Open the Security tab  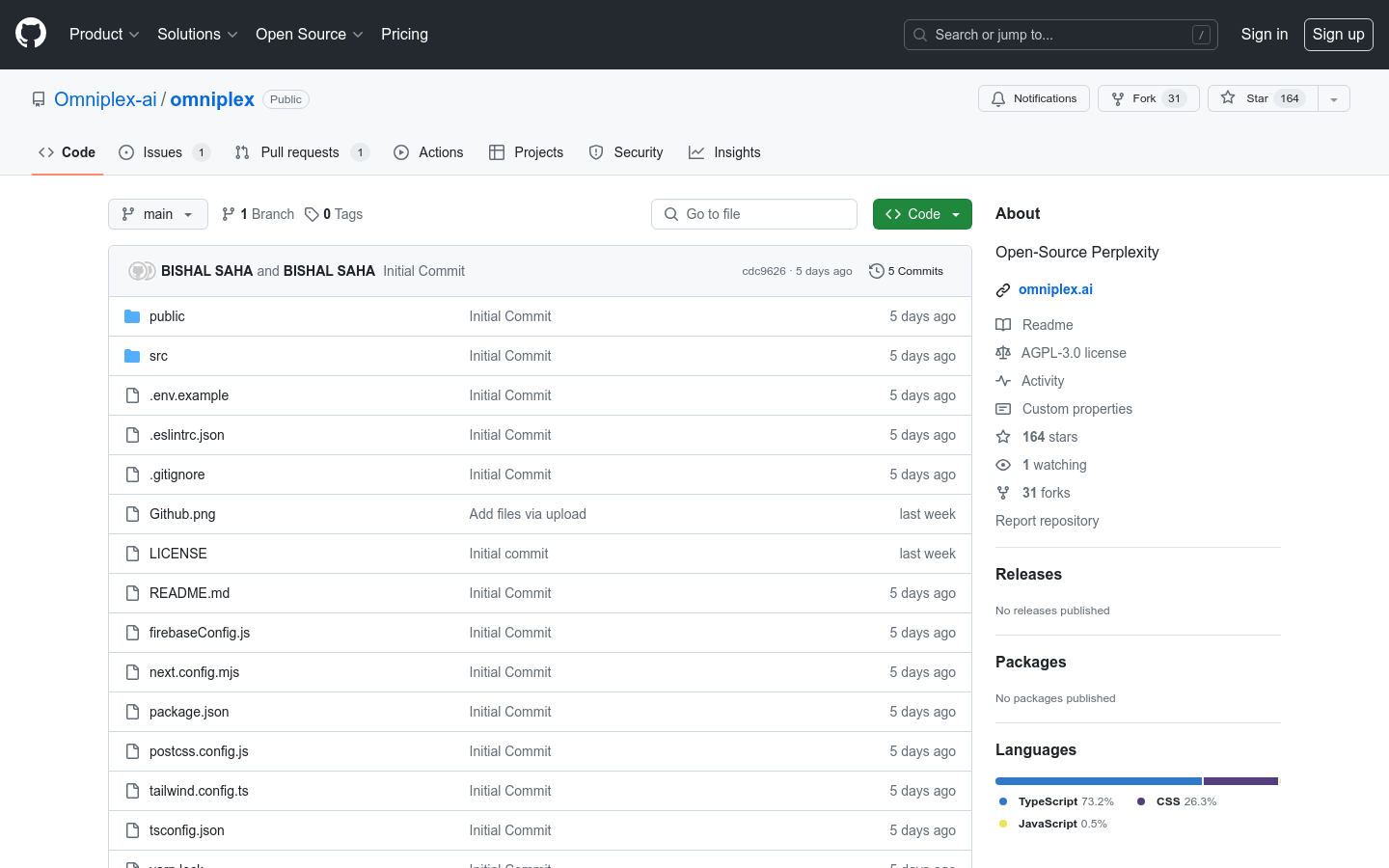626,152
